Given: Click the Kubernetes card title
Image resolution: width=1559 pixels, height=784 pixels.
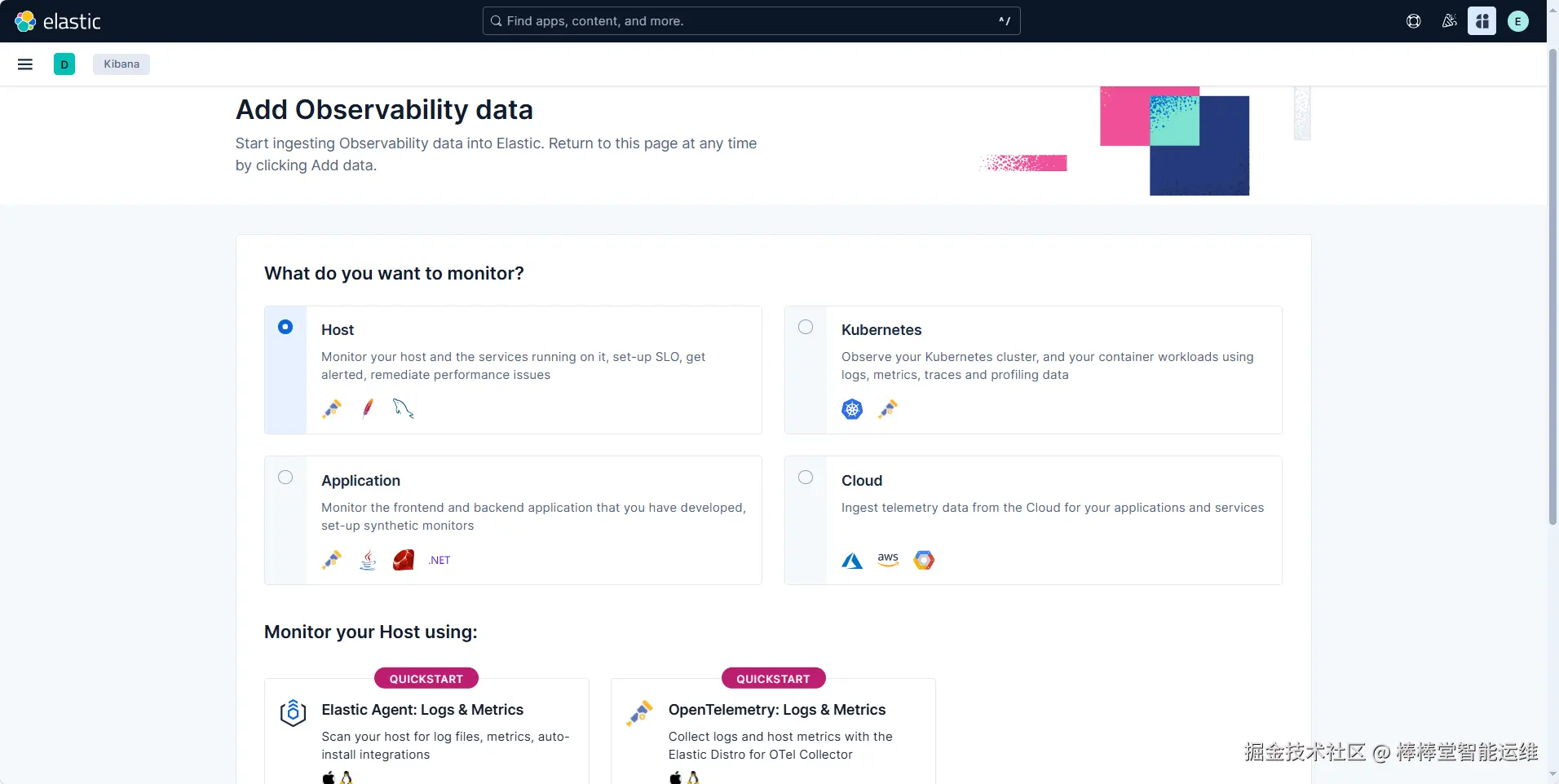Looking at the screenshot, I should point(881,330).
